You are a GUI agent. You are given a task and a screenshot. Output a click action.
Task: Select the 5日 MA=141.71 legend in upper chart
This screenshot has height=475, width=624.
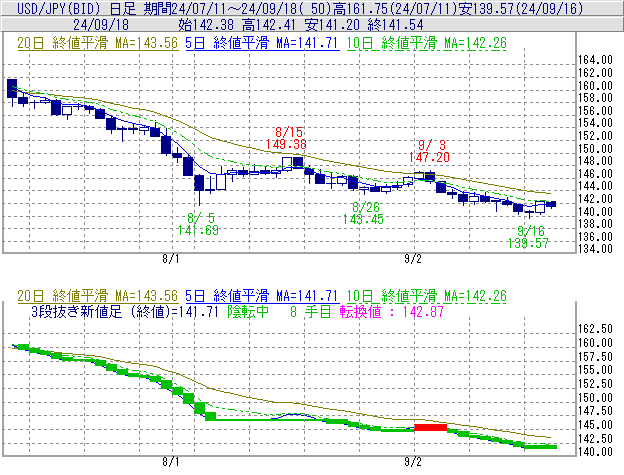[x=262, y=43]
